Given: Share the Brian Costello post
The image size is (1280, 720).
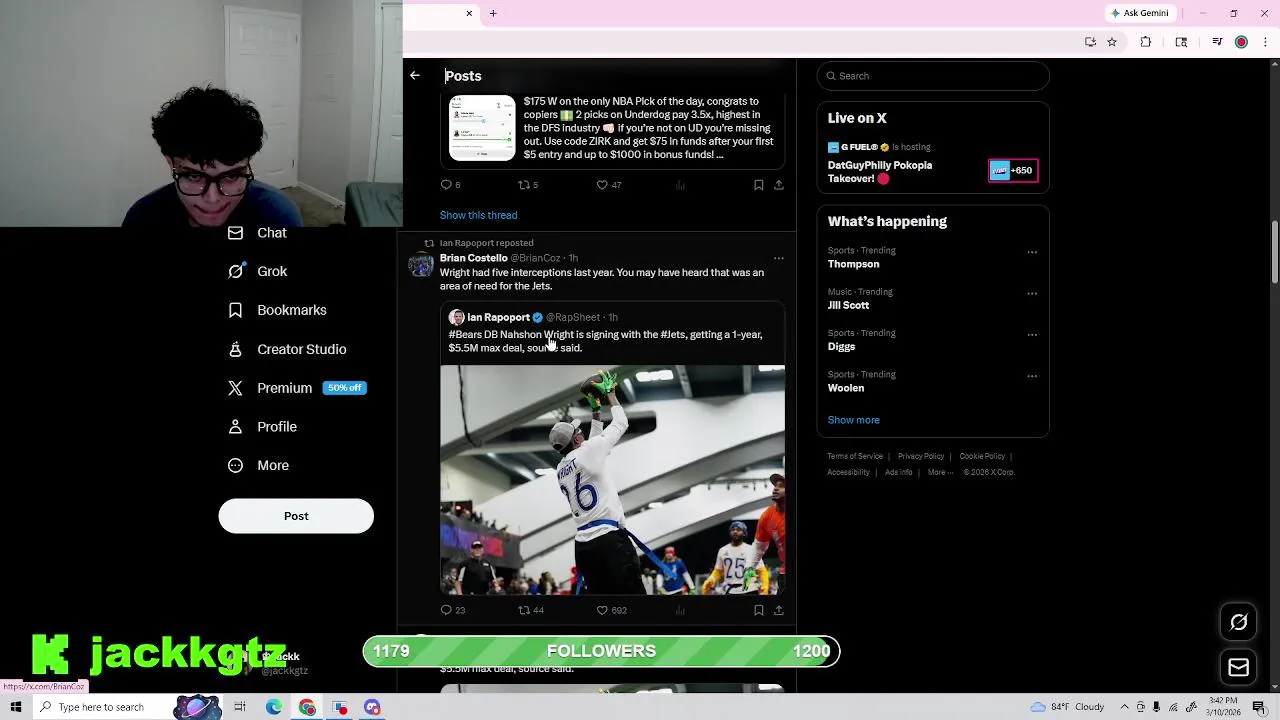Looking at the screenshot, I should point(779,610).
